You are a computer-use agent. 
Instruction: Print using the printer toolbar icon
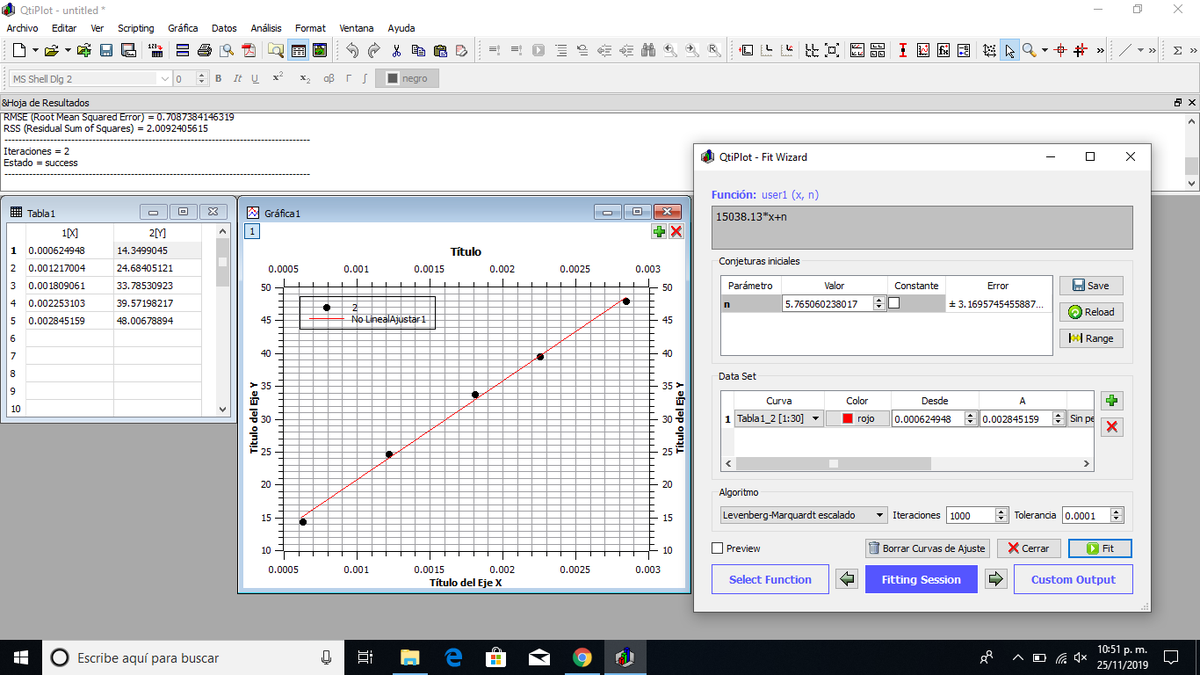point(204,50)
